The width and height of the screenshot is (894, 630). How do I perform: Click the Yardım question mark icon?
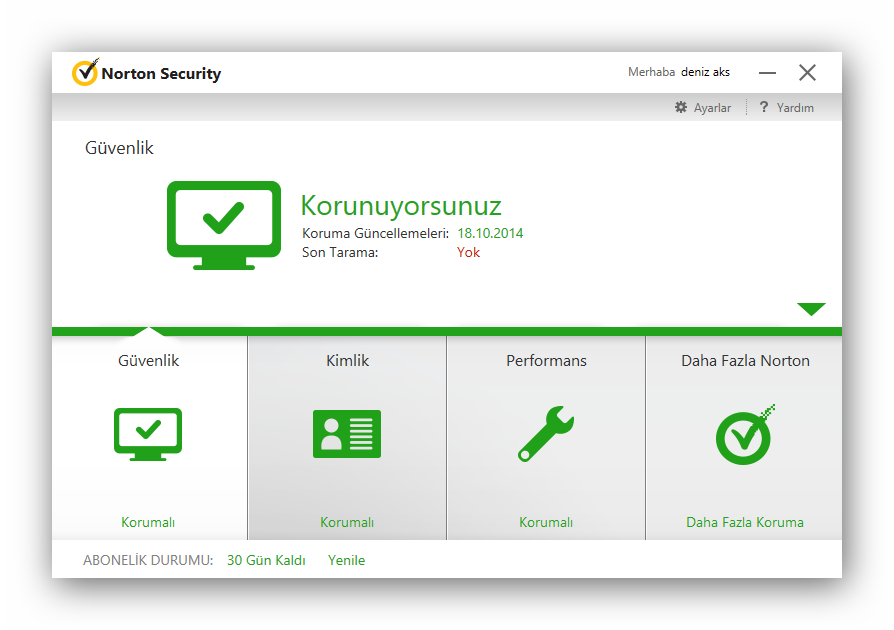(764, 107)
